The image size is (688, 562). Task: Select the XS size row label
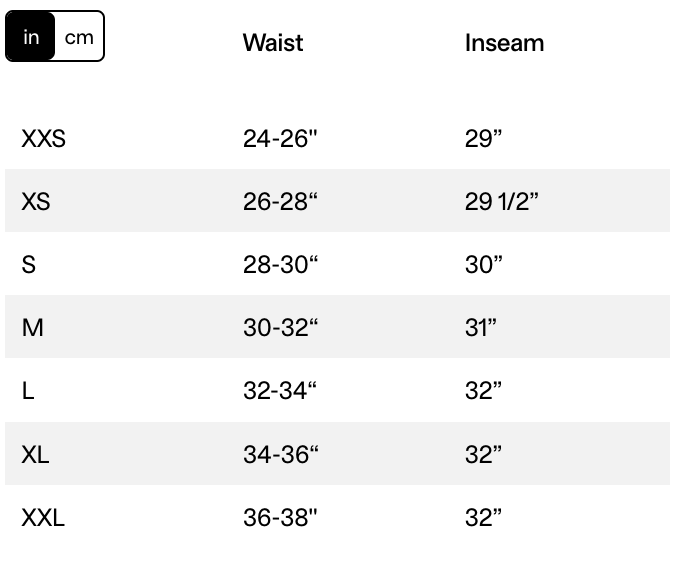(x=35, y=201)
